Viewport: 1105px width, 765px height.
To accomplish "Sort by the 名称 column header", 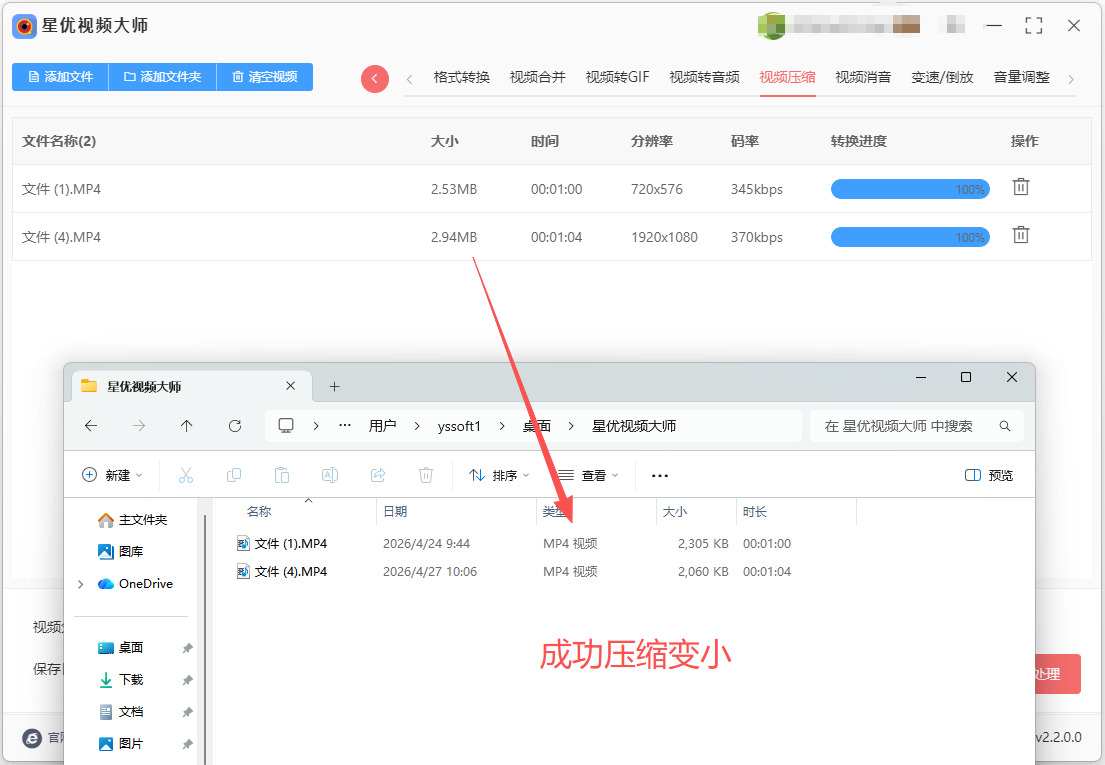I will [259, 511].
